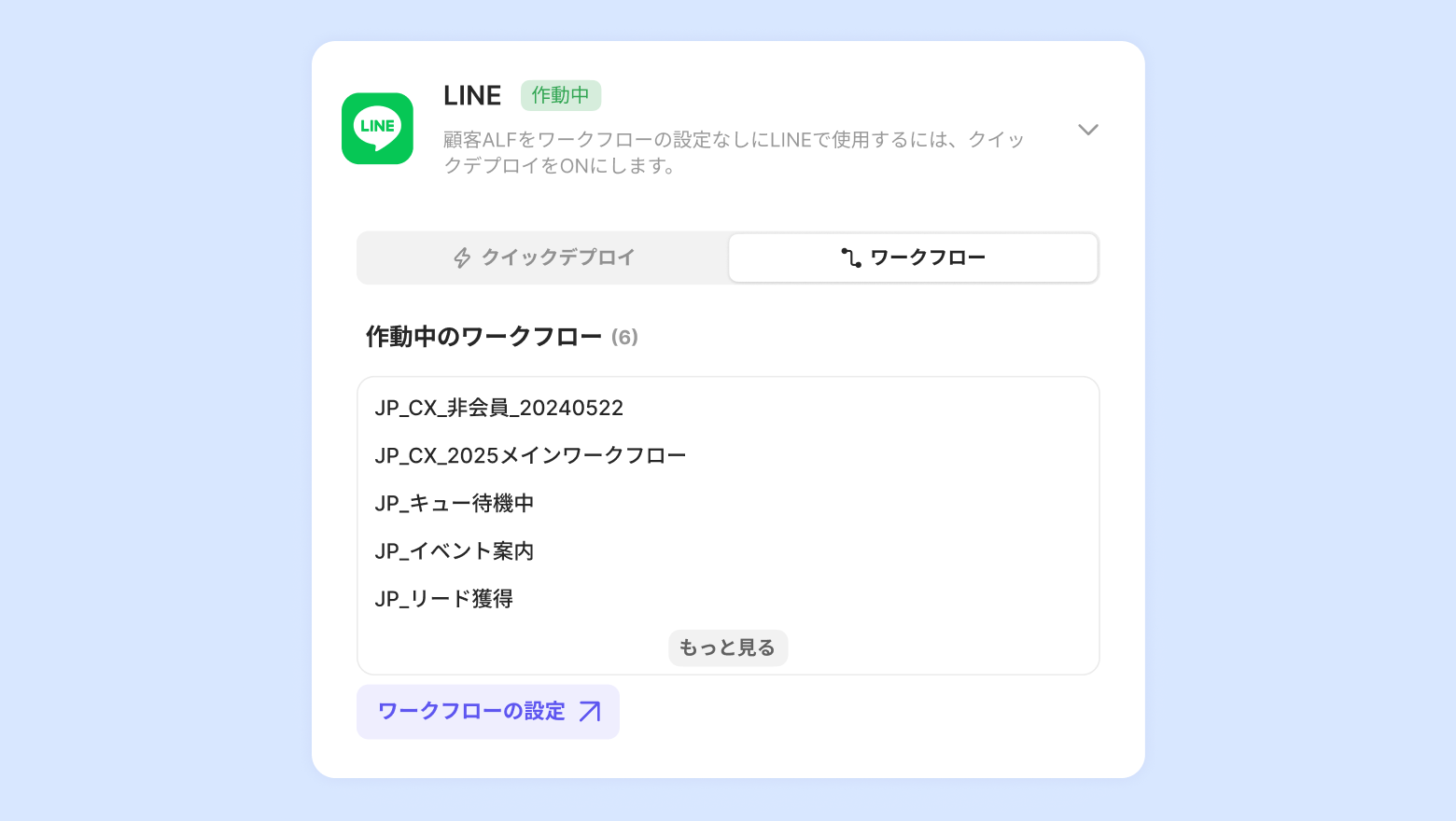Choose the JP_イベント案内 workflow
This screenshot has height=821, width=1456.
coord(455,550)
